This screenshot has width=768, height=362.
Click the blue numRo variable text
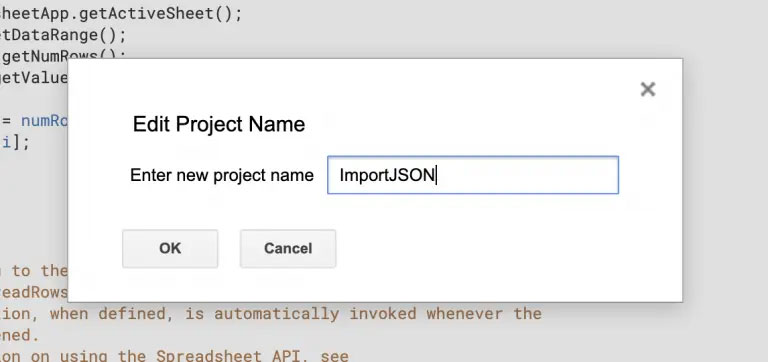coord(44,121)
